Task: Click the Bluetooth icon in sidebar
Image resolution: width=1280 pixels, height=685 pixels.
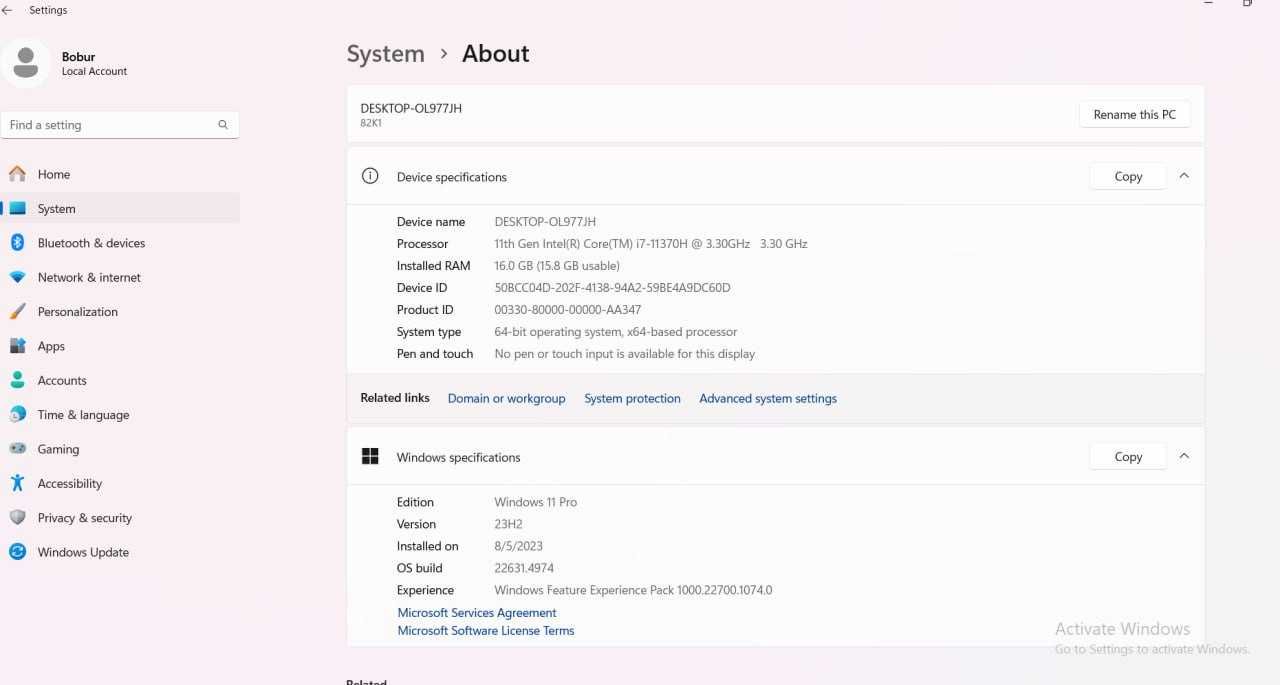Action: pyautogui.click(x=17, y=243)
